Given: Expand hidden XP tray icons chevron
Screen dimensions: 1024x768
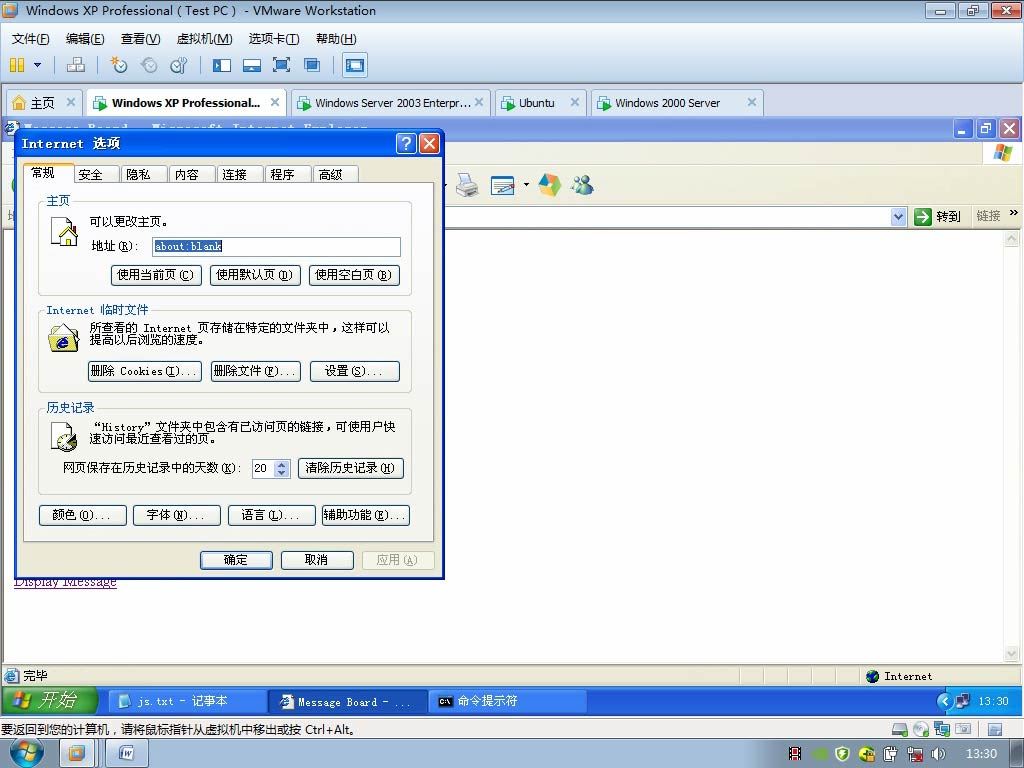Looking at the screenshot, I should (x=945, y=701).
